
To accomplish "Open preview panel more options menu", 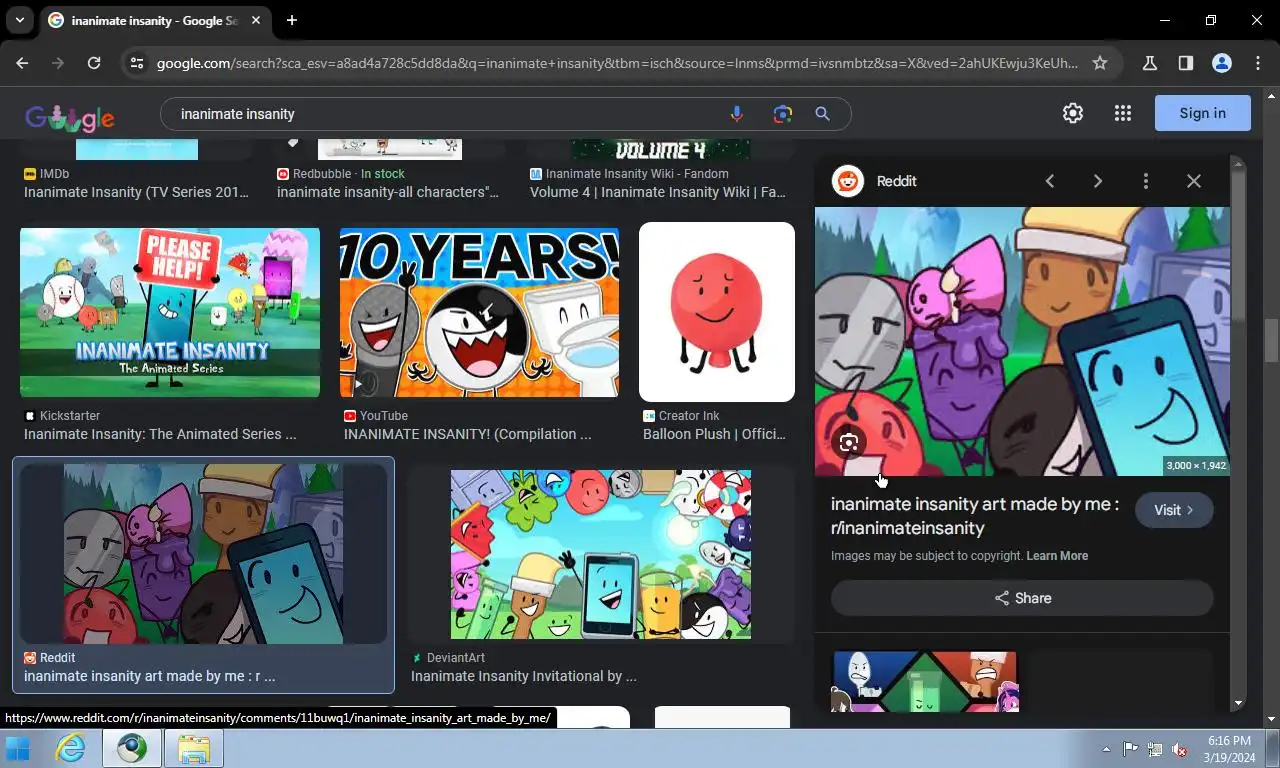I will (1146, 181).
